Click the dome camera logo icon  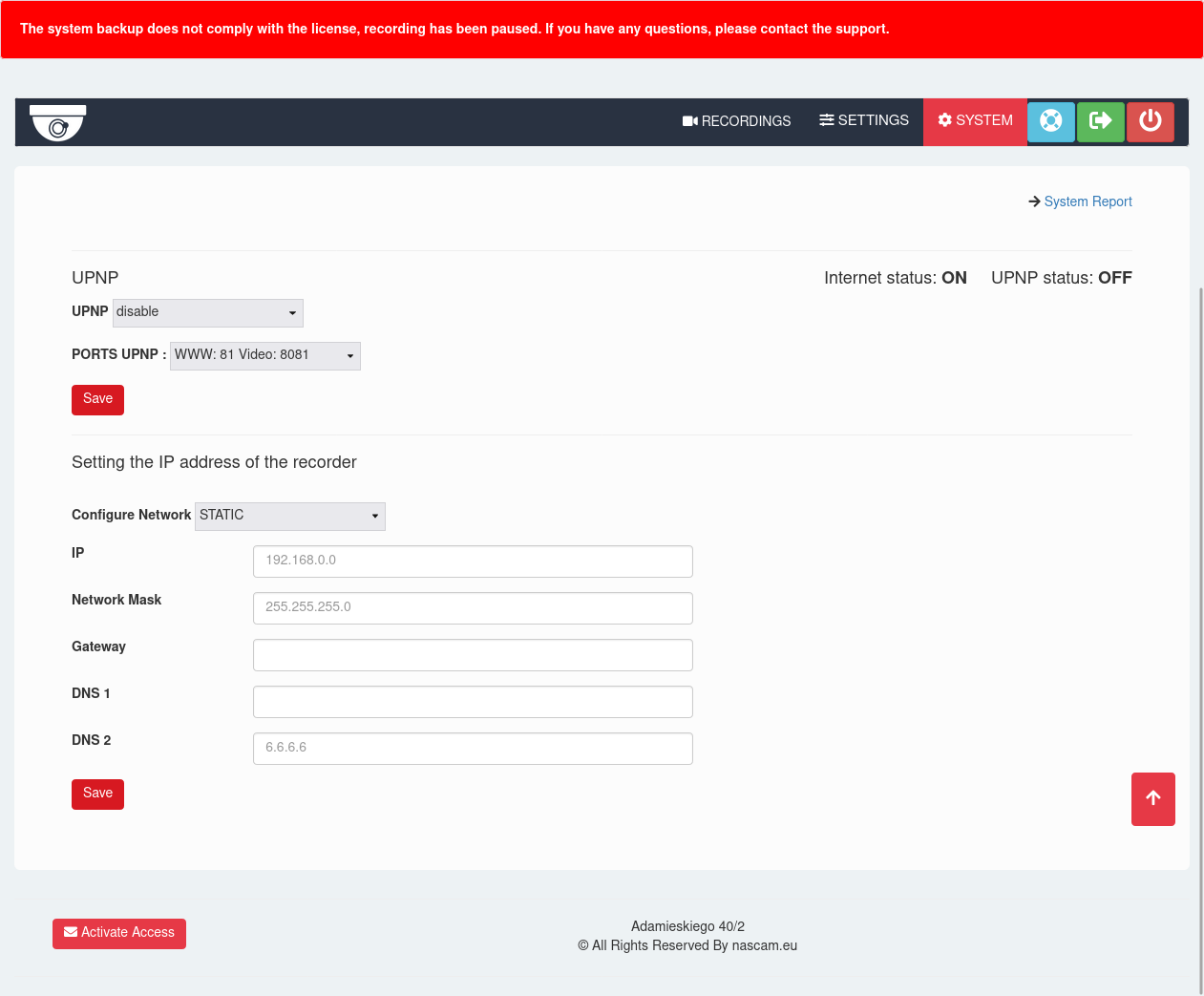point(58,122)
